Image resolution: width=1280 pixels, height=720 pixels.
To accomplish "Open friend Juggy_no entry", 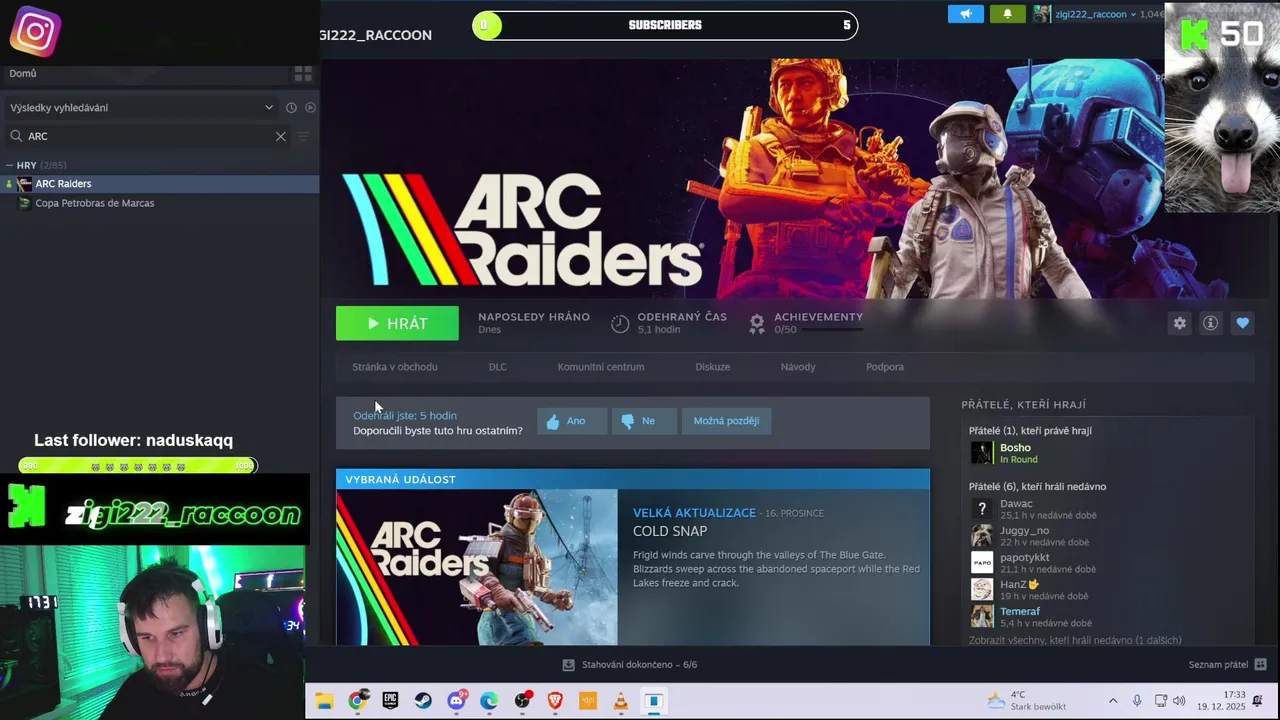I will click(x=1024, y=531).
